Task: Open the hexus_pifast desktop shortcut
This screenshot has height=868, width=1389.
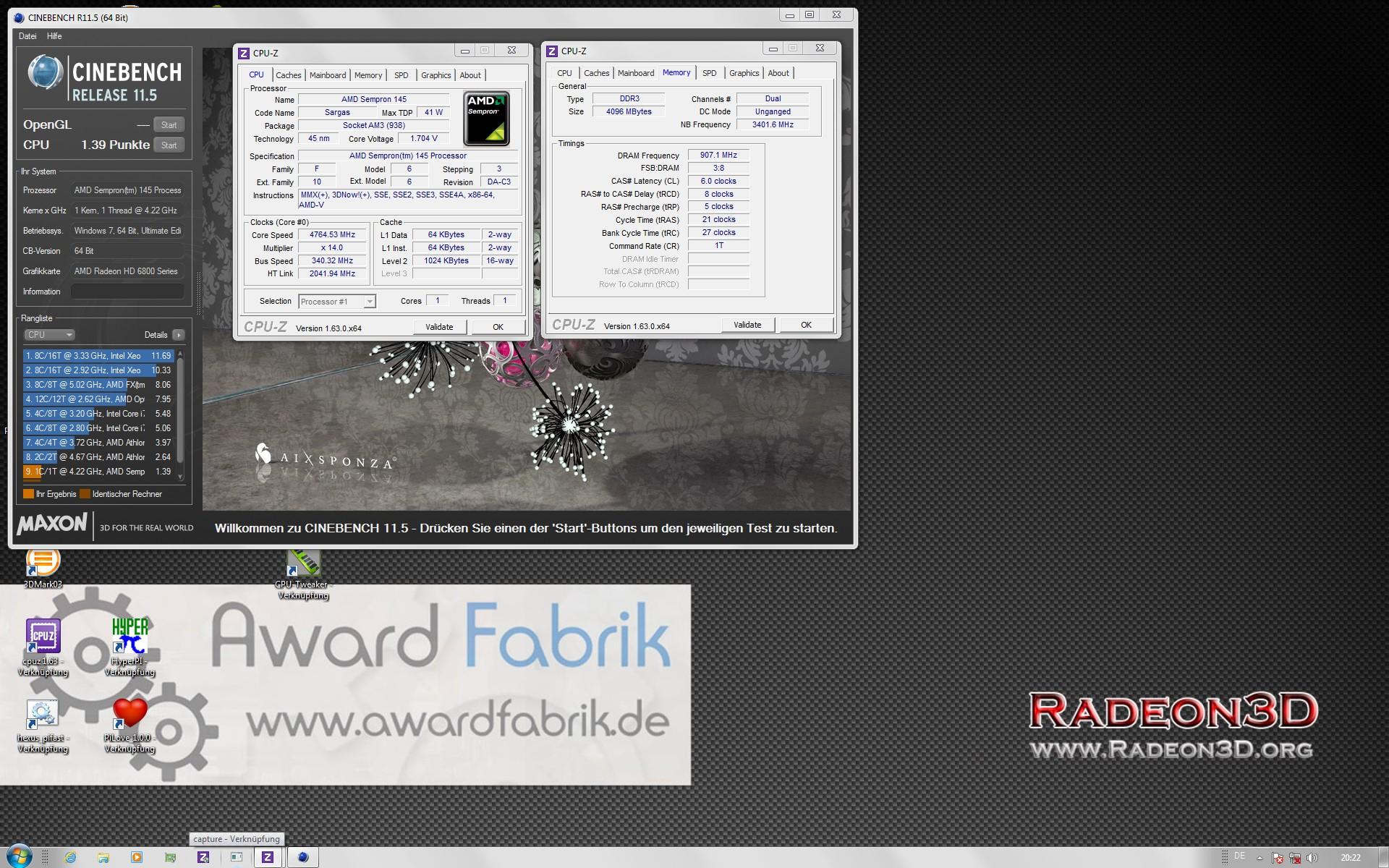Action: coord(43,726)
